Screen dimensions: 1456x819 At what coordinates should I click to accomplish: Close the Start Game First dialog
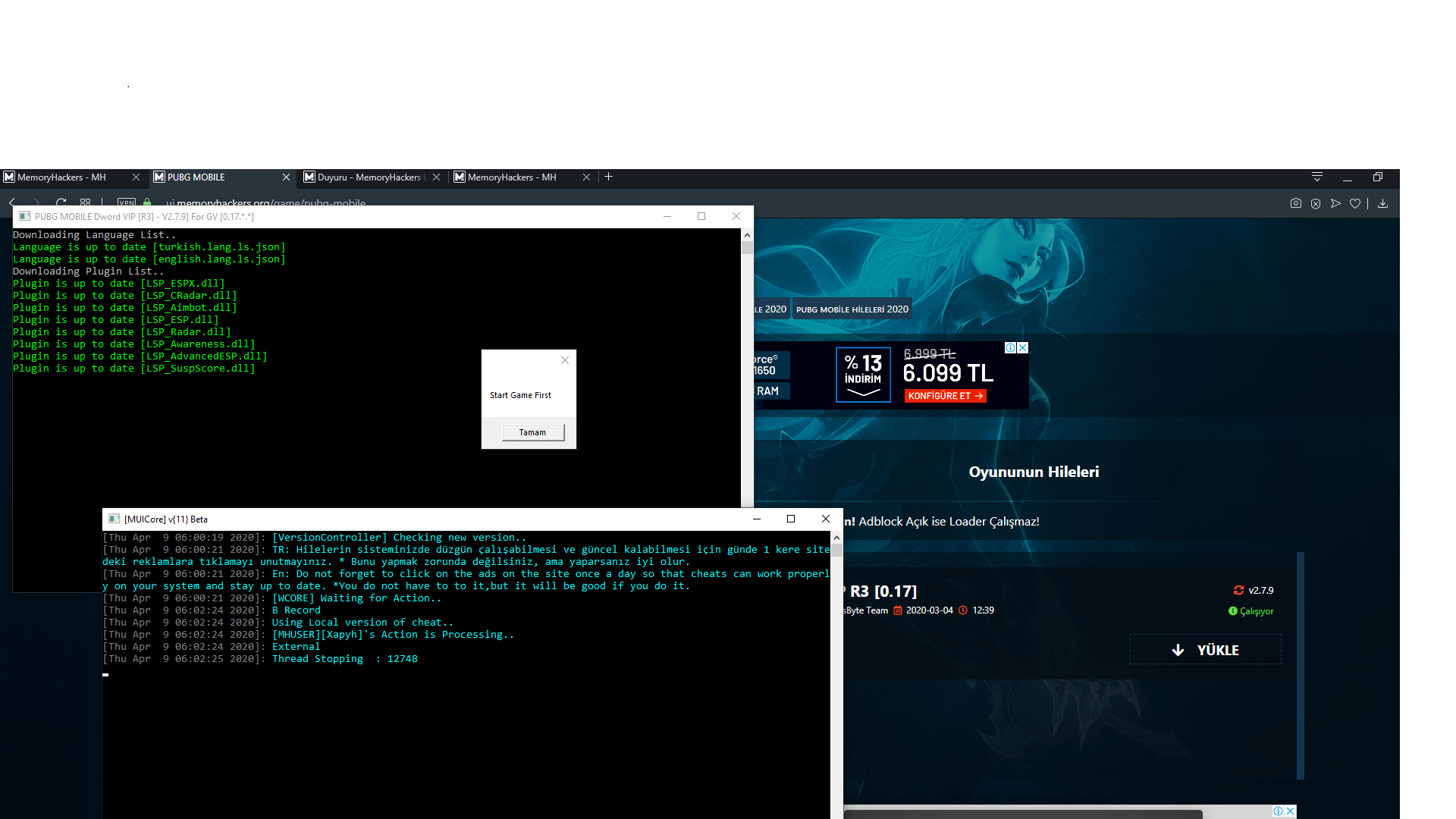[565, 360]
